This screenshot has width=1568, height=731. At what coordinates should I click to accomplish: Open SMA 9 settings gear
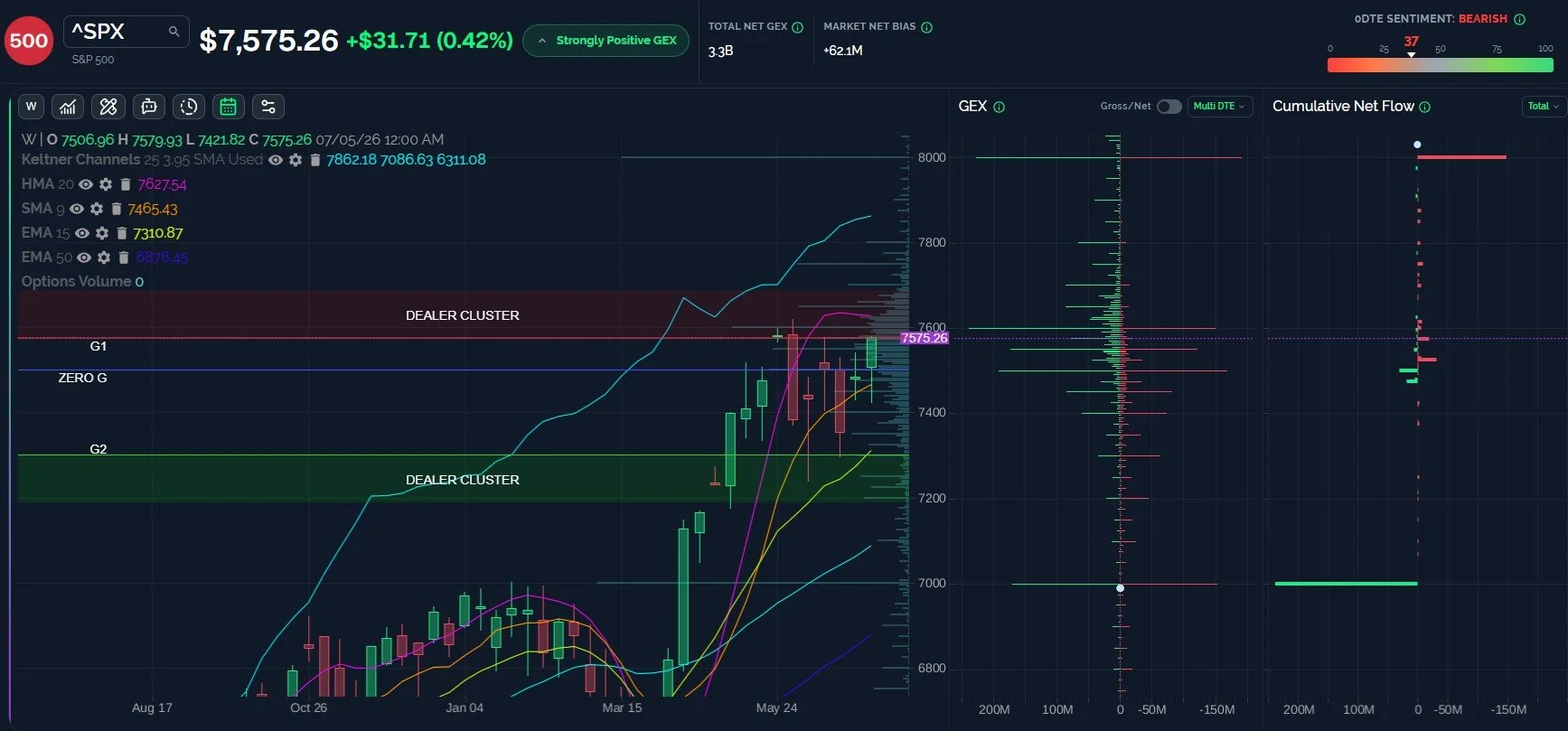point(97,209)
